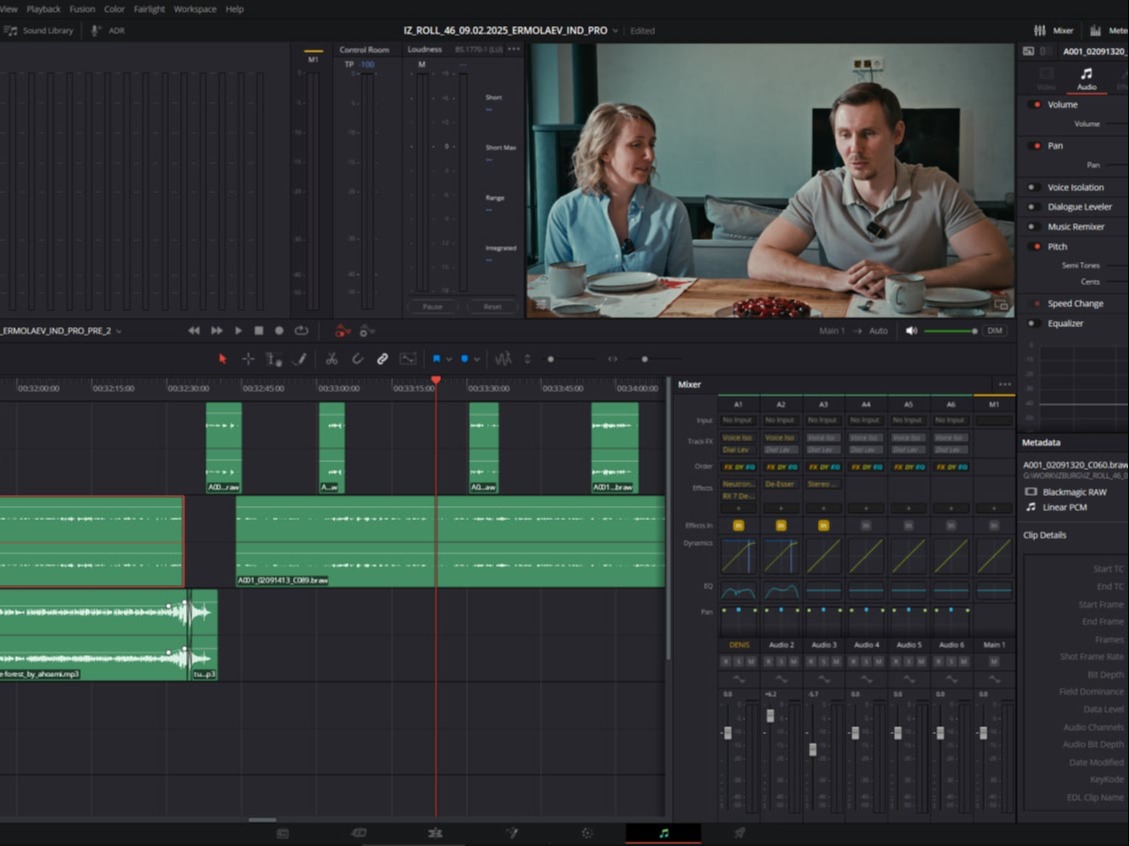Screen dimensions: 1129x846
Task: Enable the Equalizer toggle in Inspector
Action: [1033, 323]
